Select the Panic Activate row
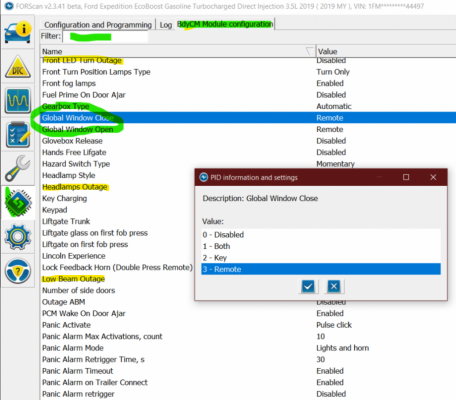The width and height of the screenshot is (456, 400). pos(248,325)
